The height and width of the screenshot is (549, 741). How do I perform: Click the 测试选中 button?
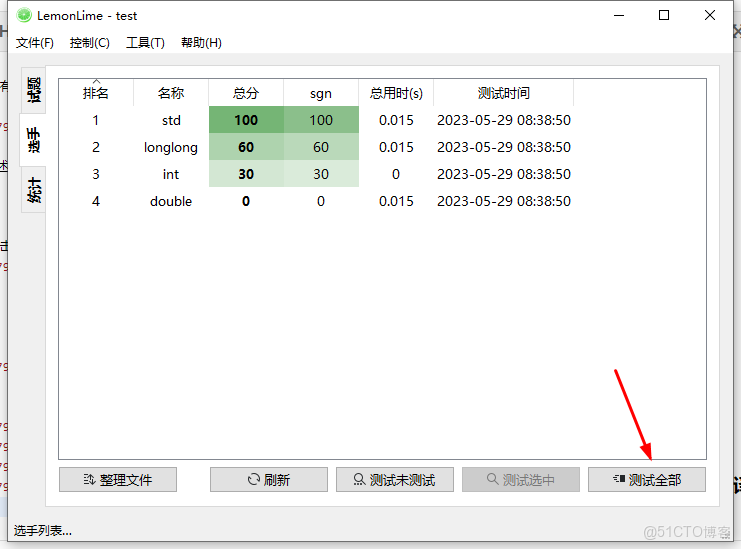coord(521,480)
